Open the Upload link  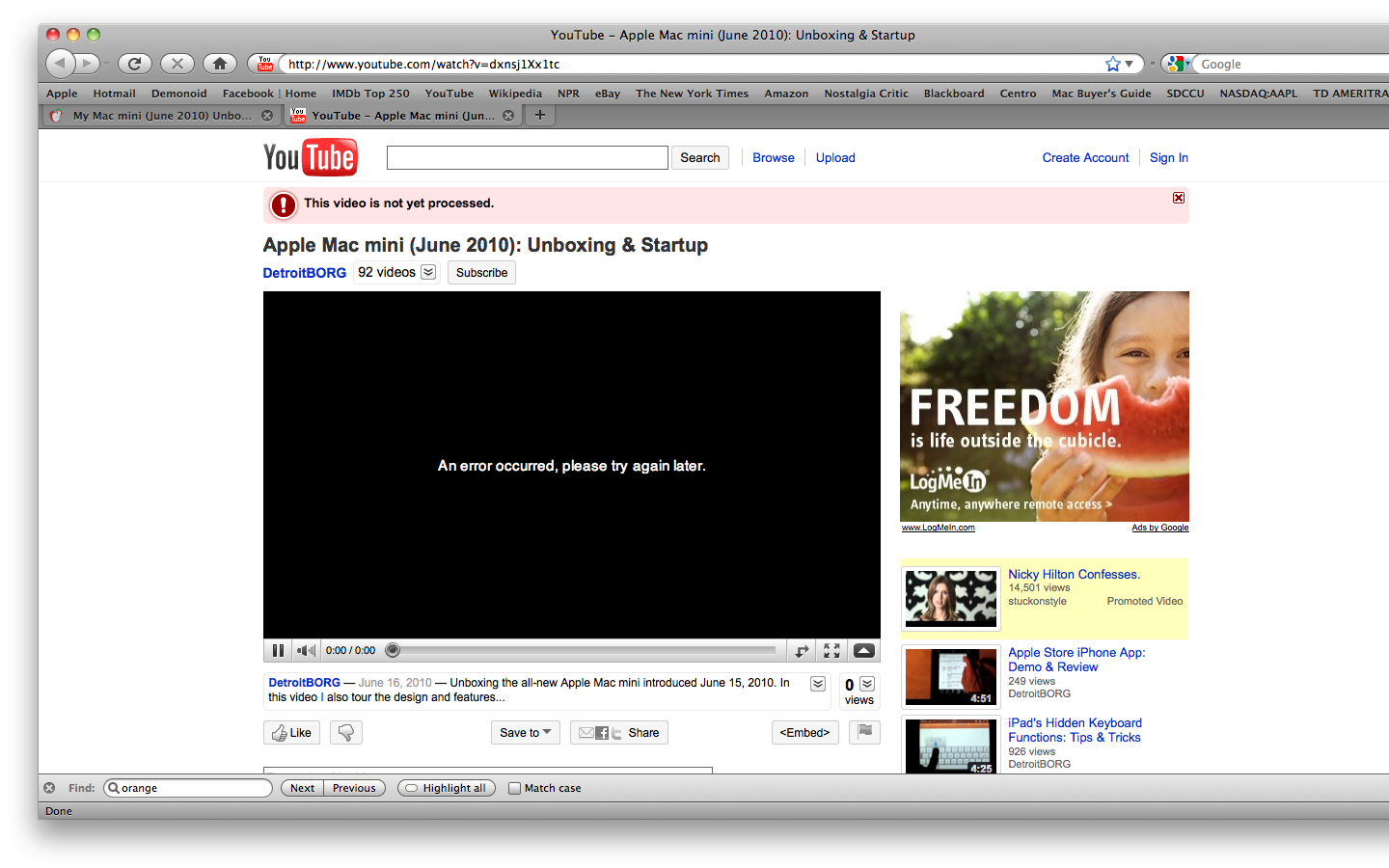(835, 158)
